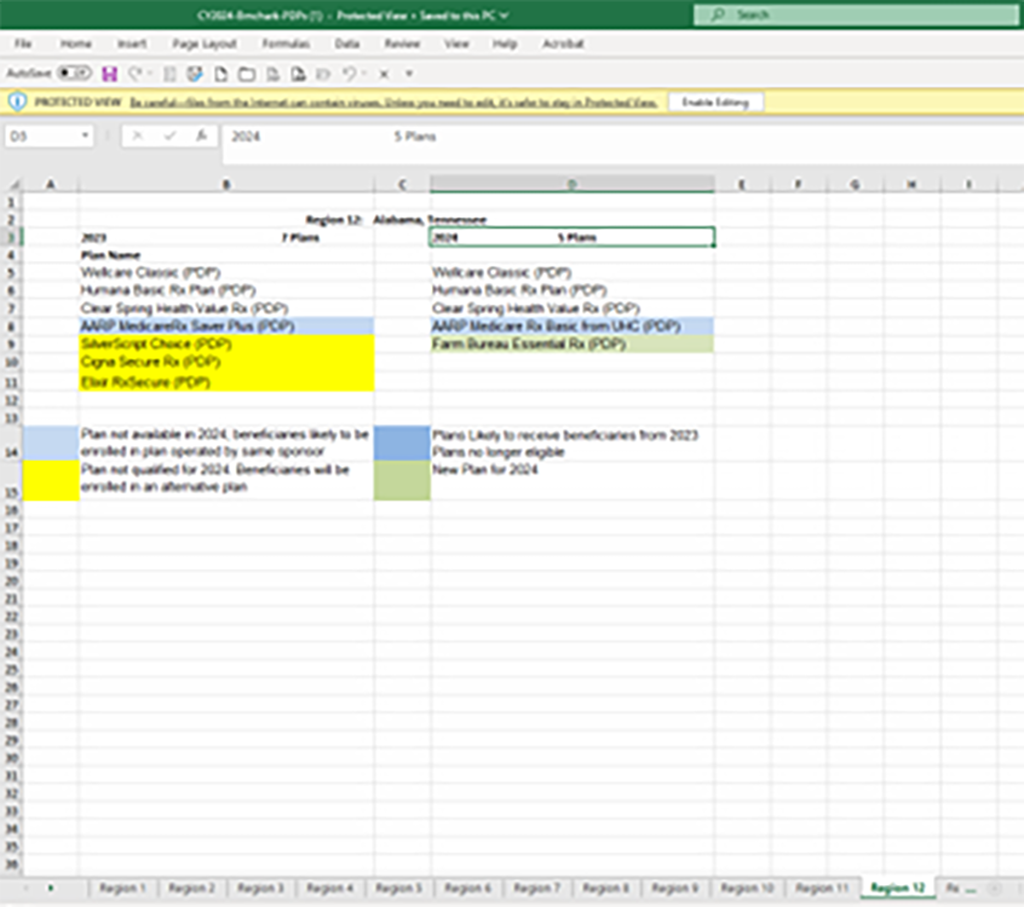Screen dimensions: 1024x907
Task: Click 'Elixir RxSecure (PDP)' cell
Action: point(226,382)
